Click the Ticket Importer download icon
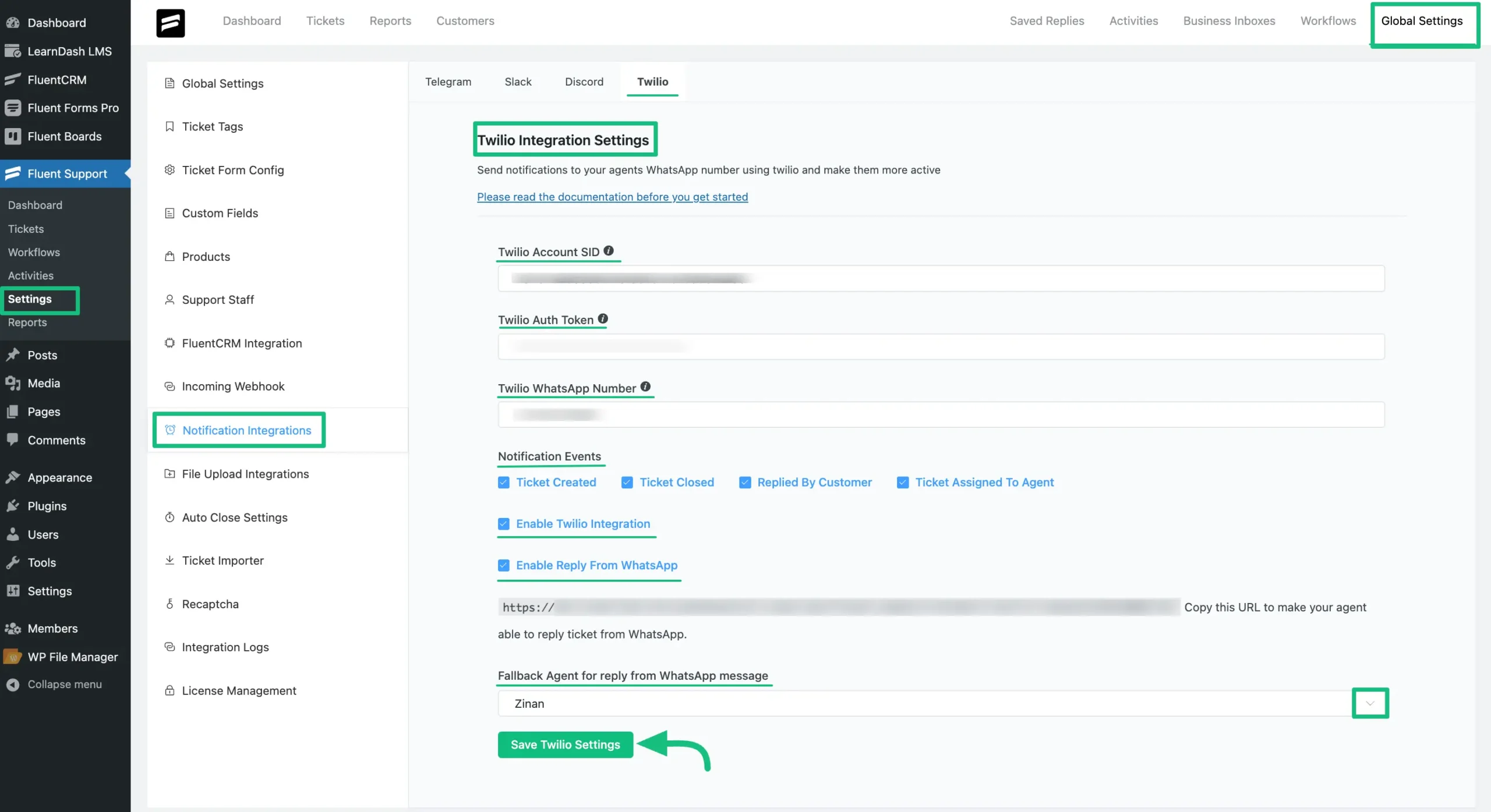1491x812 pixels. 169,561
